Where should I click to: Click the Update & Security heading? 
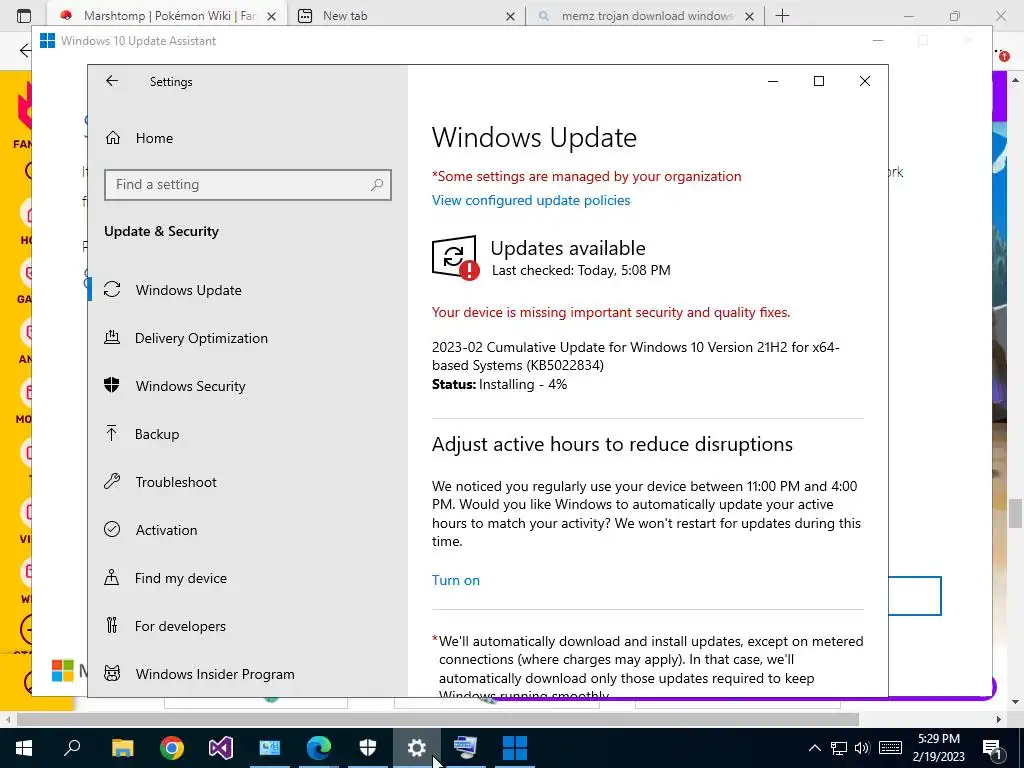(161, 231)
